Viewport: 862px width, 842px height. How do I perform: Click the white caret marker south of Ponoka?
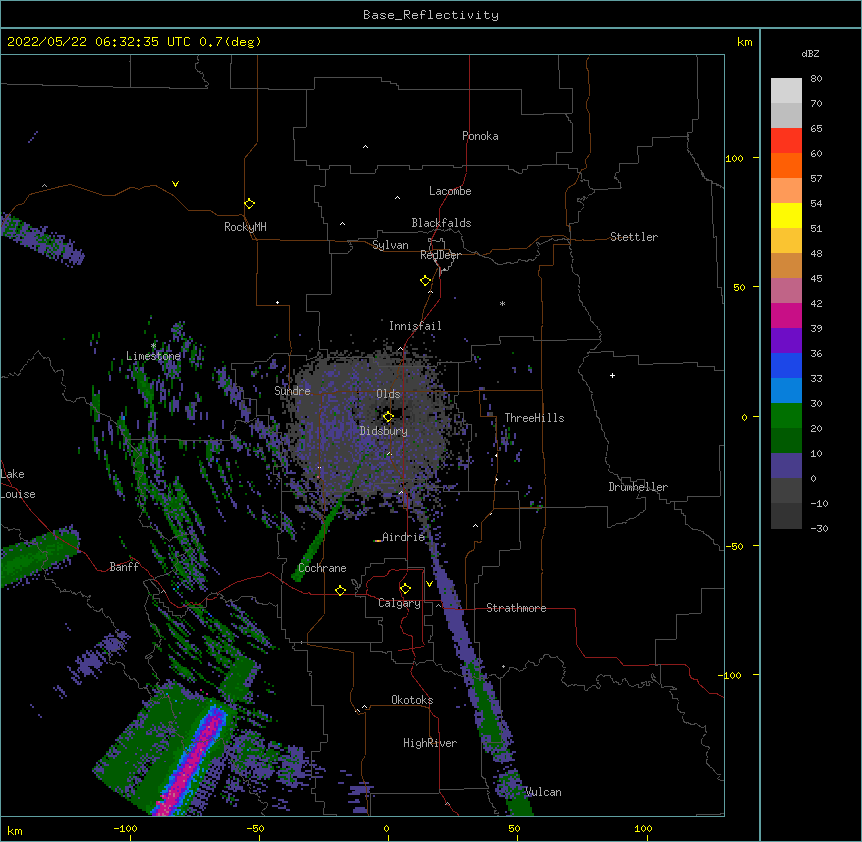tap(366, 147)
